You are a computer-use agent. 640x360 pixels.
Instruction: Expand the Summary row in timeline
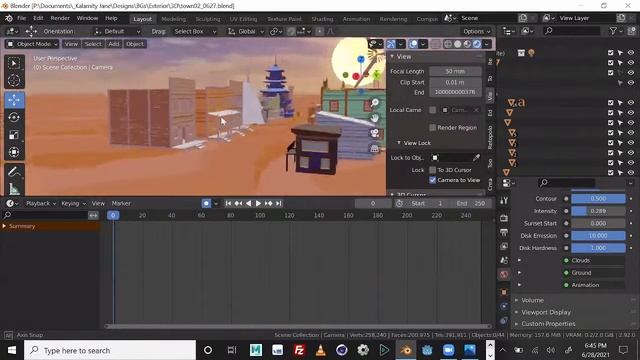pyautogui.click(x=4, y=226)
